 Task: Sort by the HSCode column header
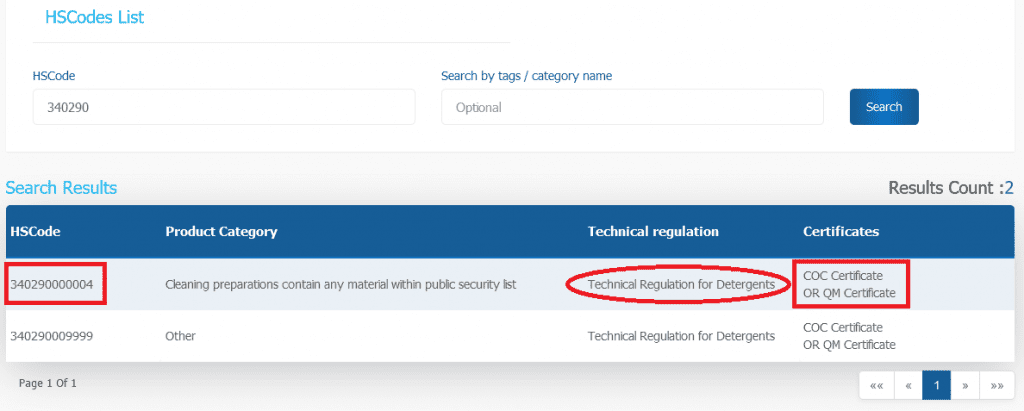36,231
